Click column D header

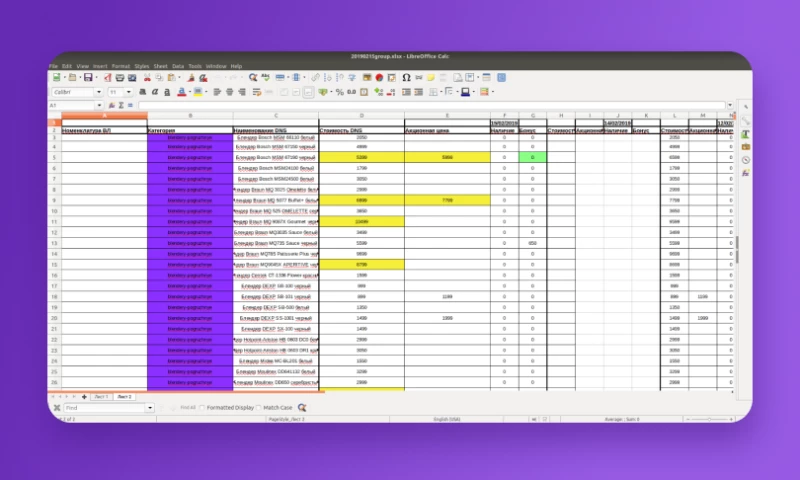362,116
